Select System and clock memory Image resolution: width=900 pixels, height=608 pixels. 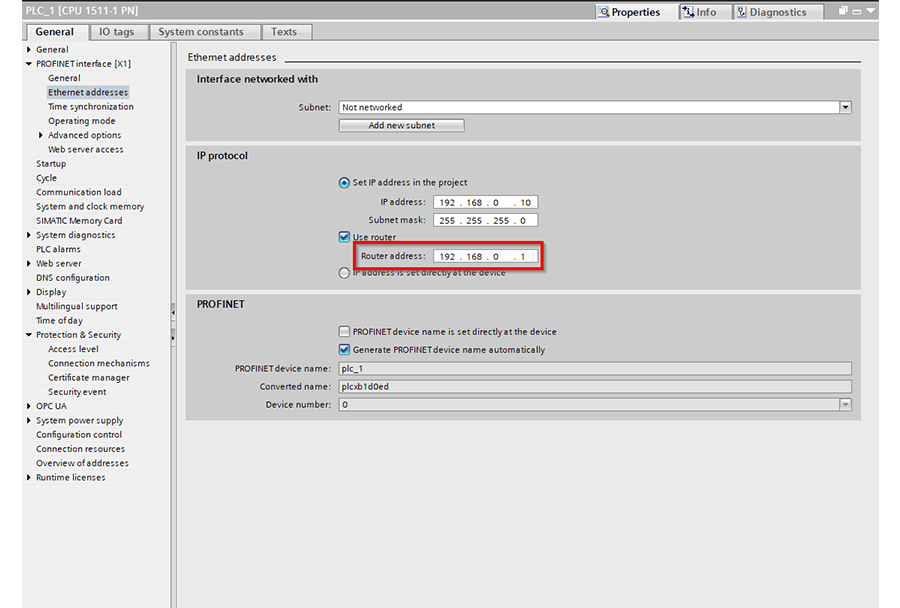(90, 207)
